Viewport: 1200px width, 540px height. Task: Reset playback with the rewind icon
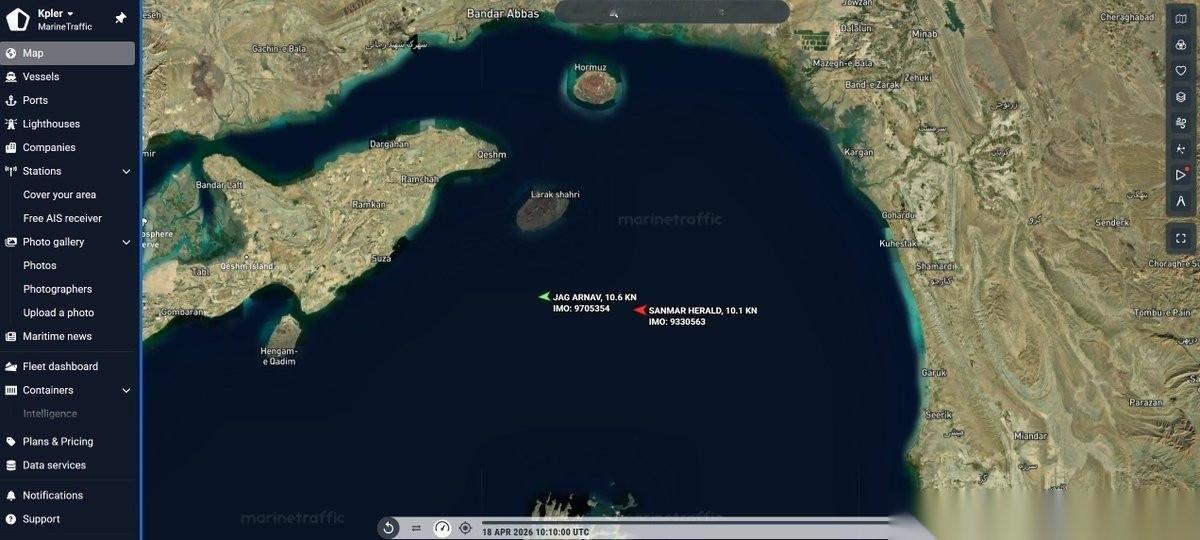click(x=389, y=528)
